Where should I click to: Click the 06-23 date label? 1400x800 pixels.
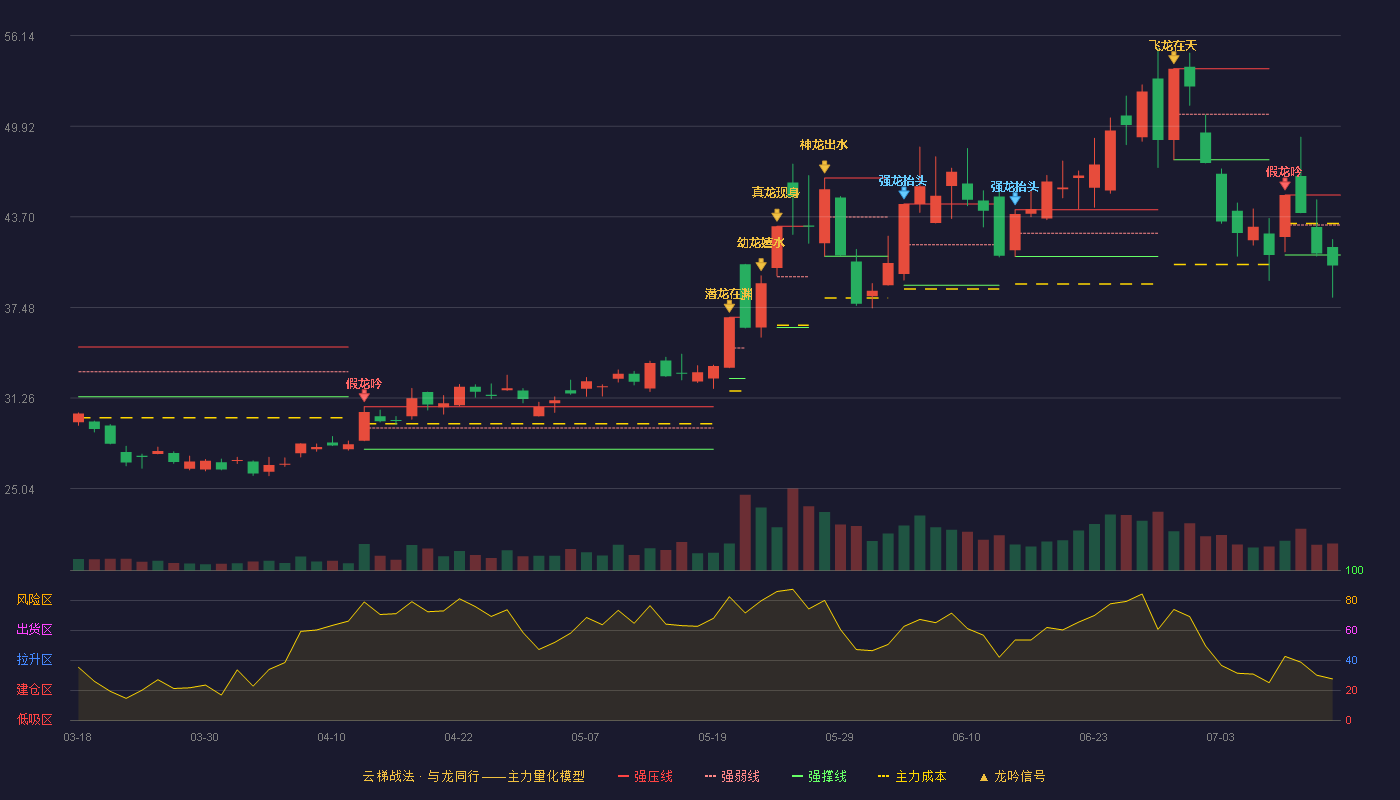(1093, 737)
